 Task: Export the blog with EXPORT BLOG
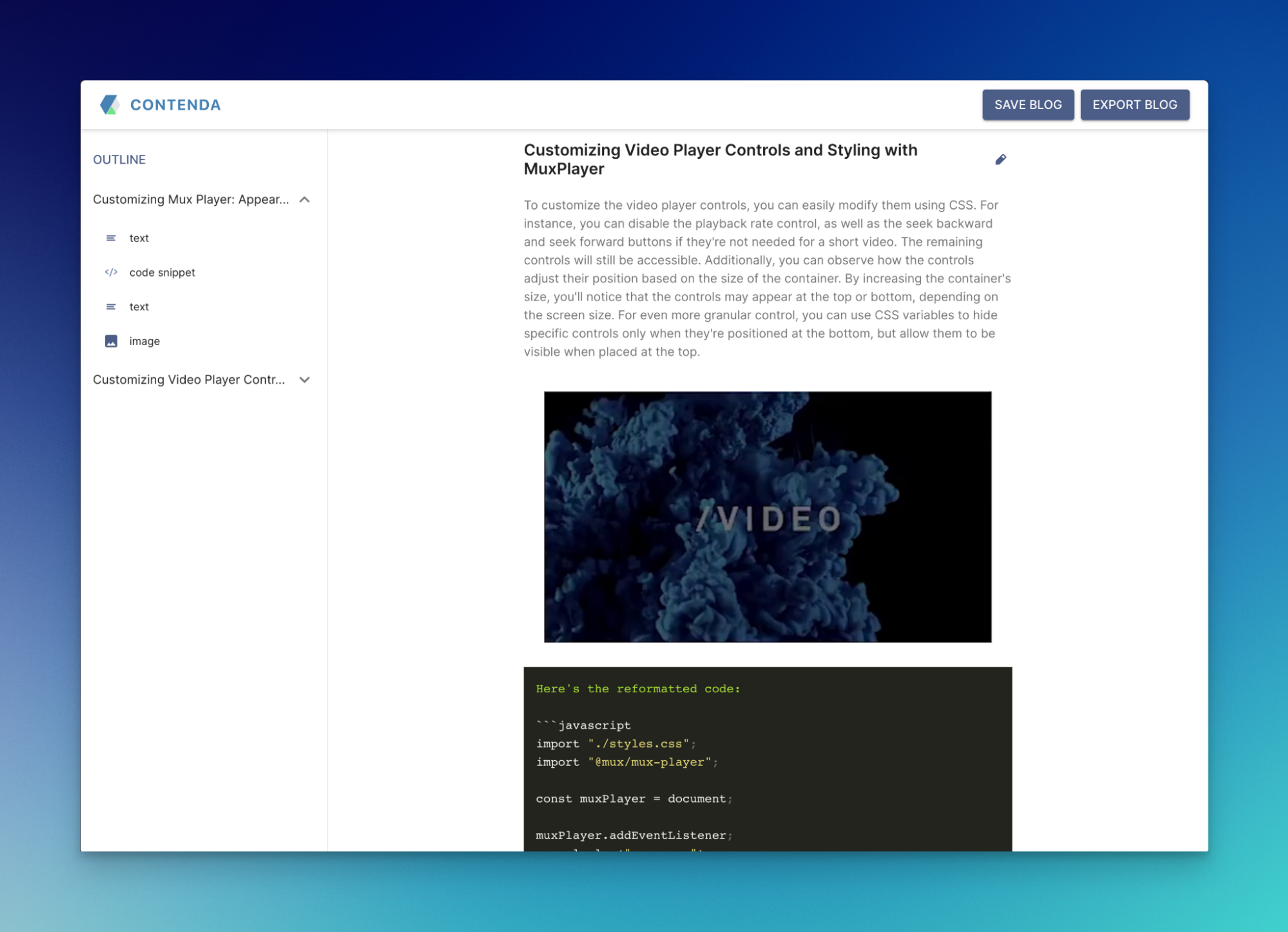1135,104
